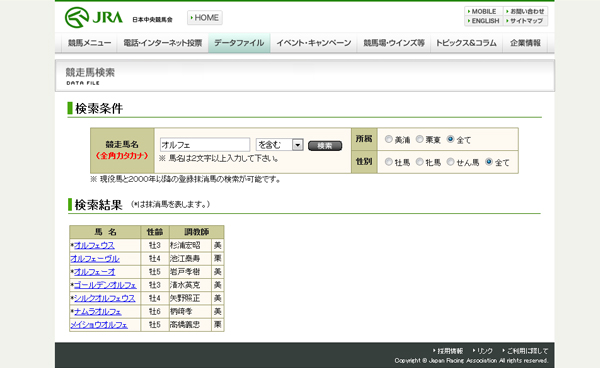Select 牡馬 sex radio button
Image resolution: width=600 pixels, height=368 pixels.
point(389,162)
